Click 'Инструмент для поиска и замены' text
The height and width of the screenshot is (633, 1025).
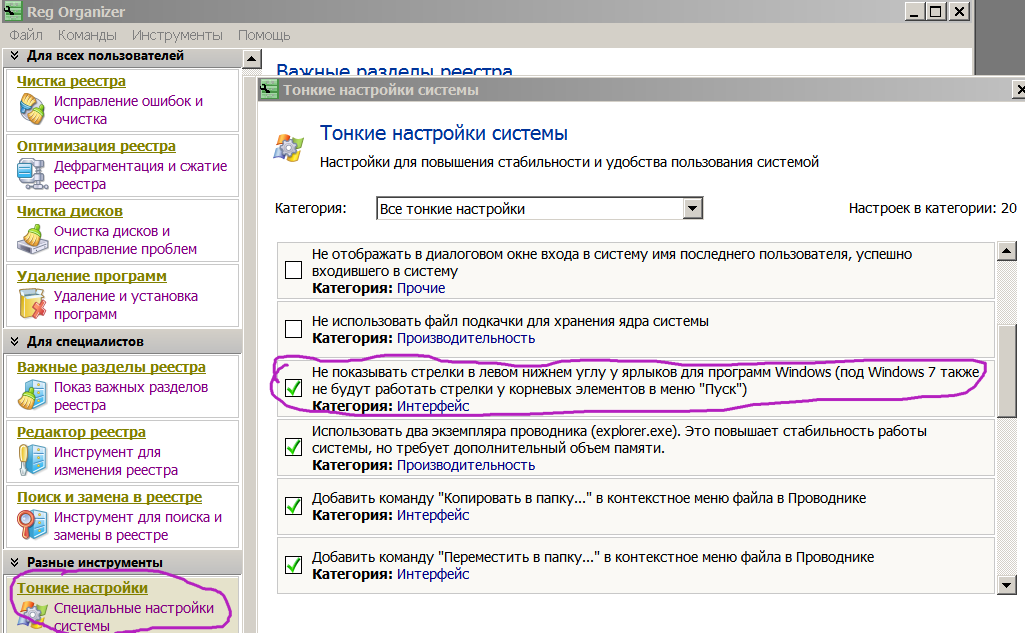pyautogui.click(x=138, y=526)
